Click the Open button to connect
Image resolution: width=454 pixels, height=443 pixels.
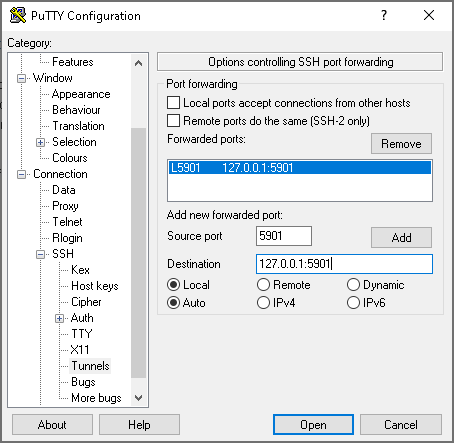tap(313, 425)
